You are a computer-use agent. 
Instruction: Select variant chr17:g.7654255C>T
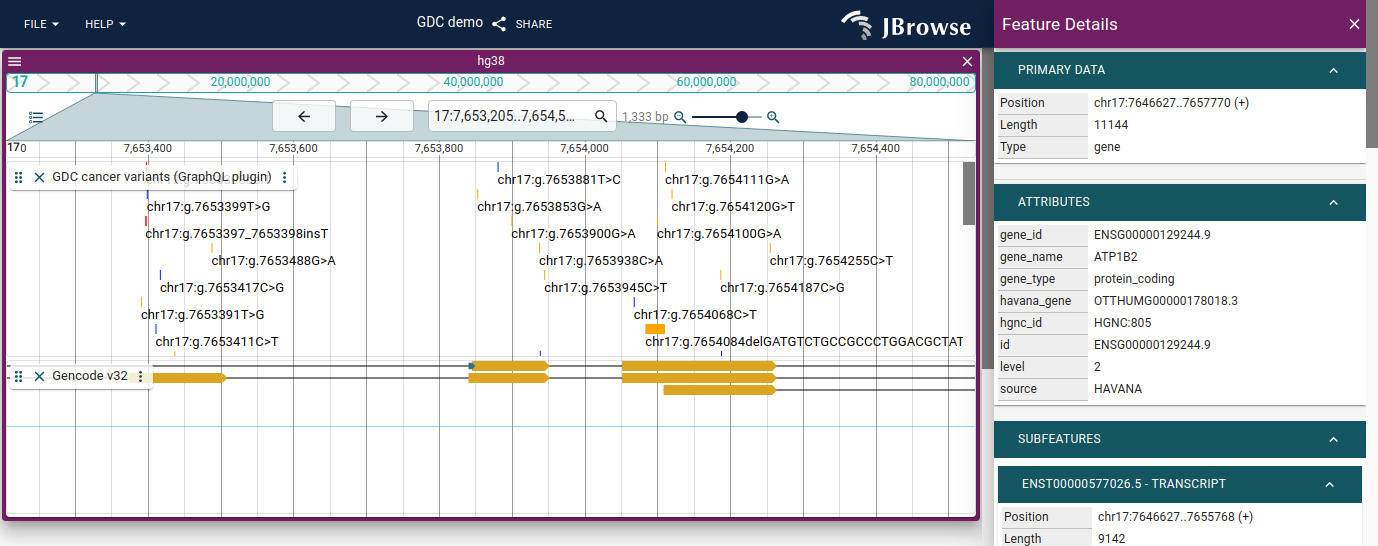click(831, 261)
